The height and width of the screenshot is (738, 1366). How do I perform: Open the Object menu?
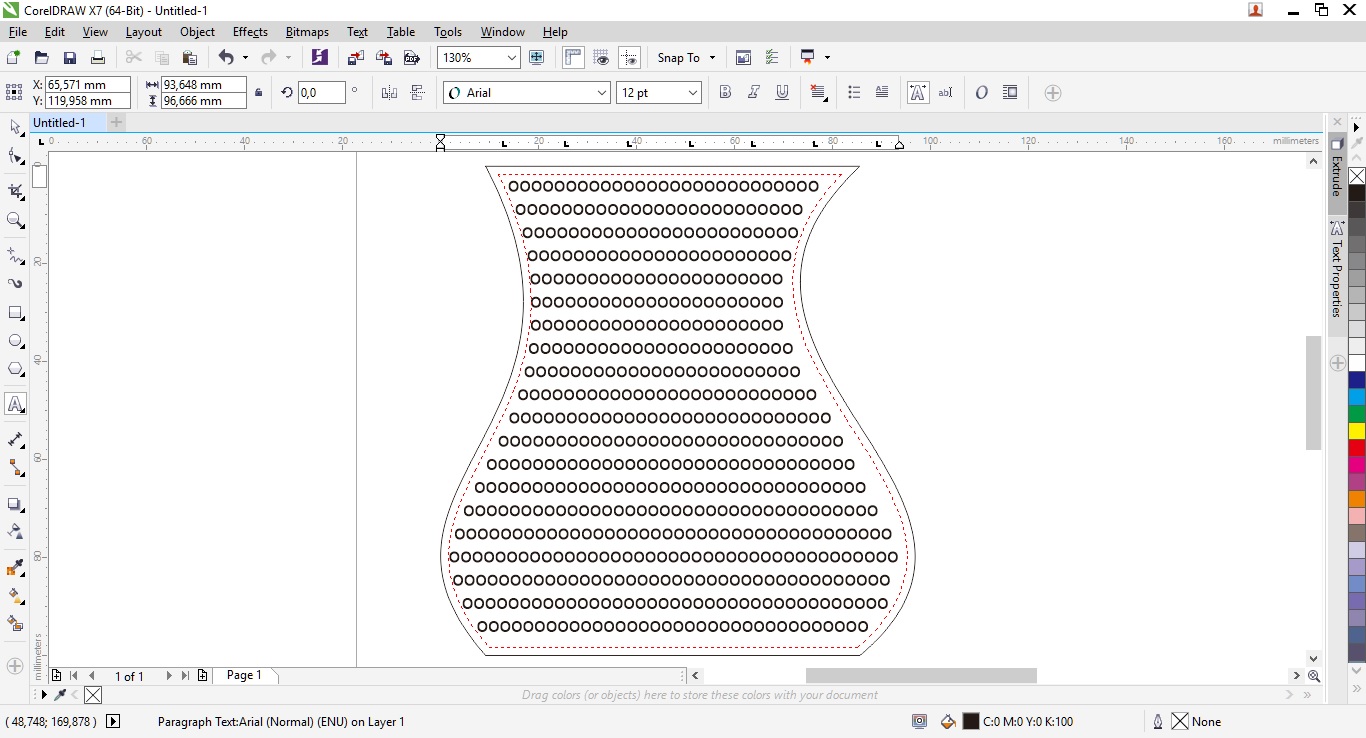tap(197, 32)
